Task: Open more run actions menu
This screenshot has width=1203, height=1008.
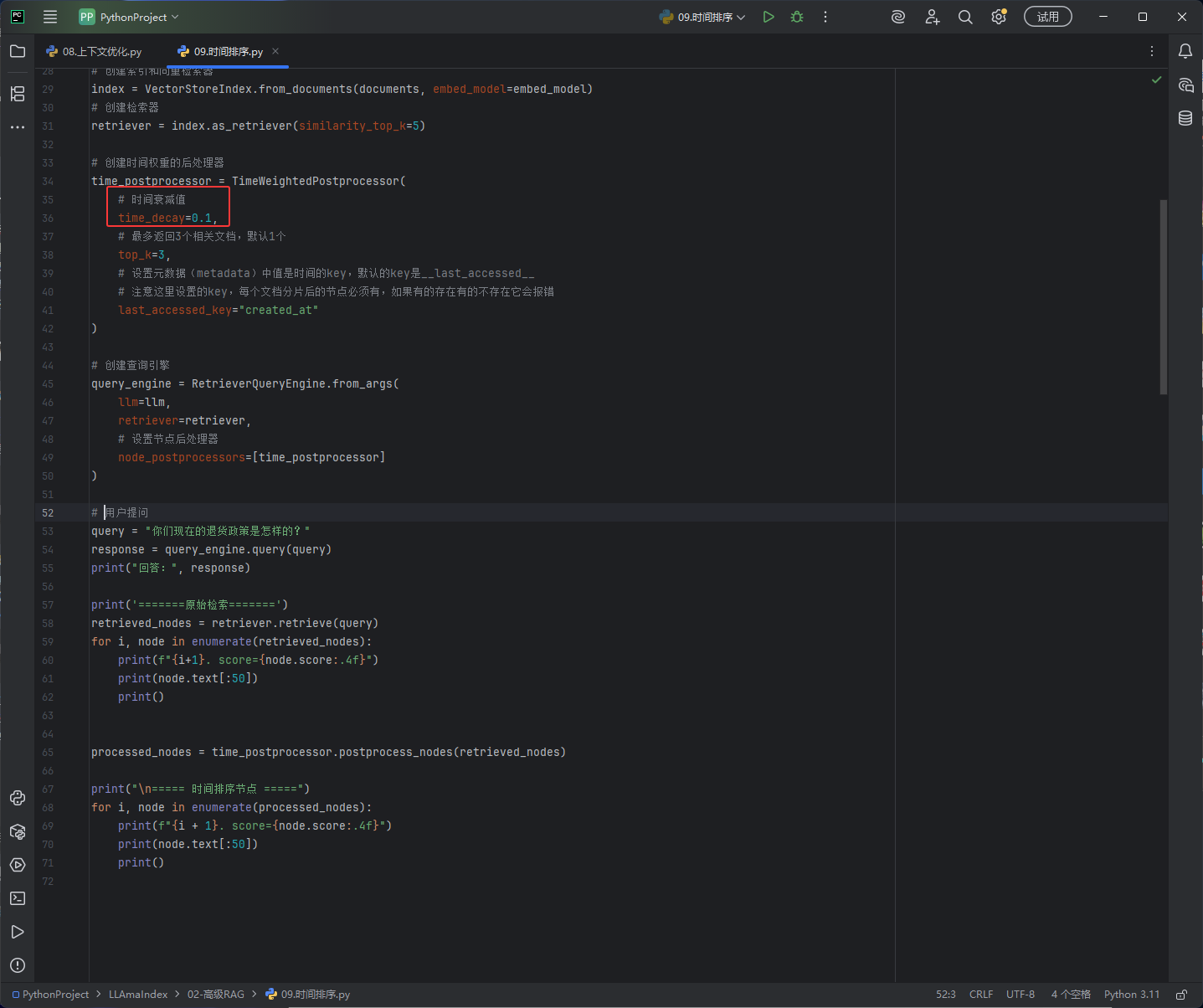Action: (x=825, y=17)
